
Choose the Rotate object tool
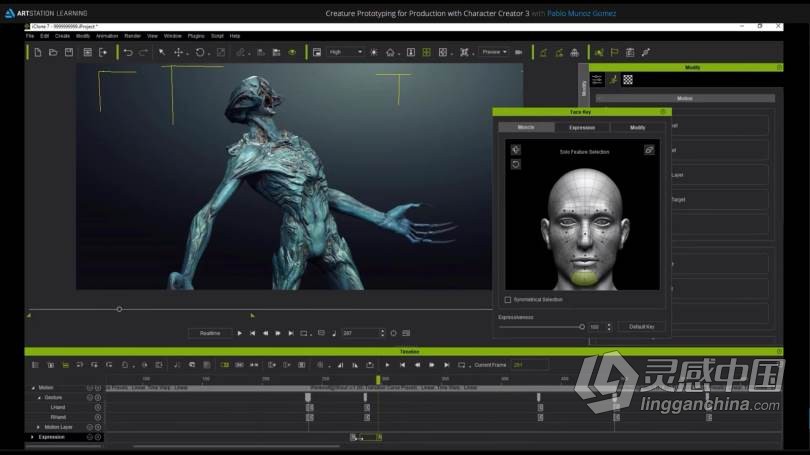(x=200, y=52)
